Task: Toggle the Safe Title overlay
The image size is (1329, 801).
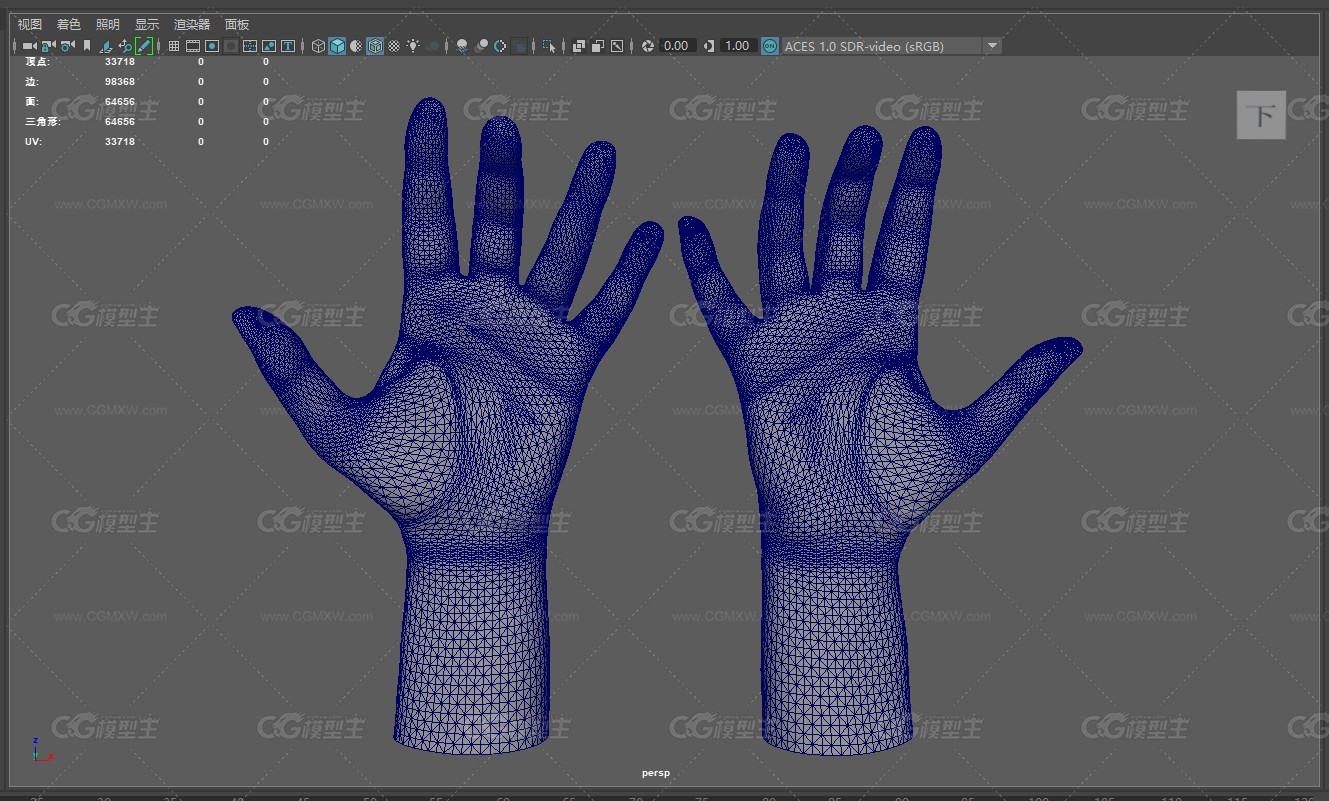Action: point(288,46)
